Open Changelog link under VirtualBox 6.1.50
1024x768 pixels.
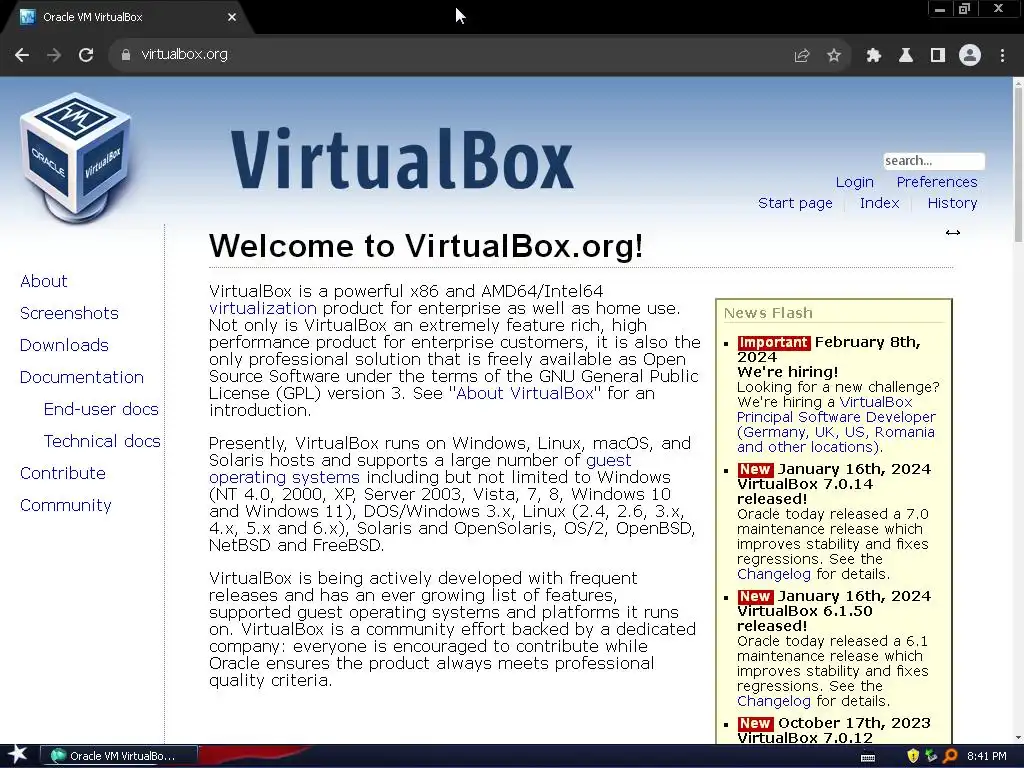(773, 701)
